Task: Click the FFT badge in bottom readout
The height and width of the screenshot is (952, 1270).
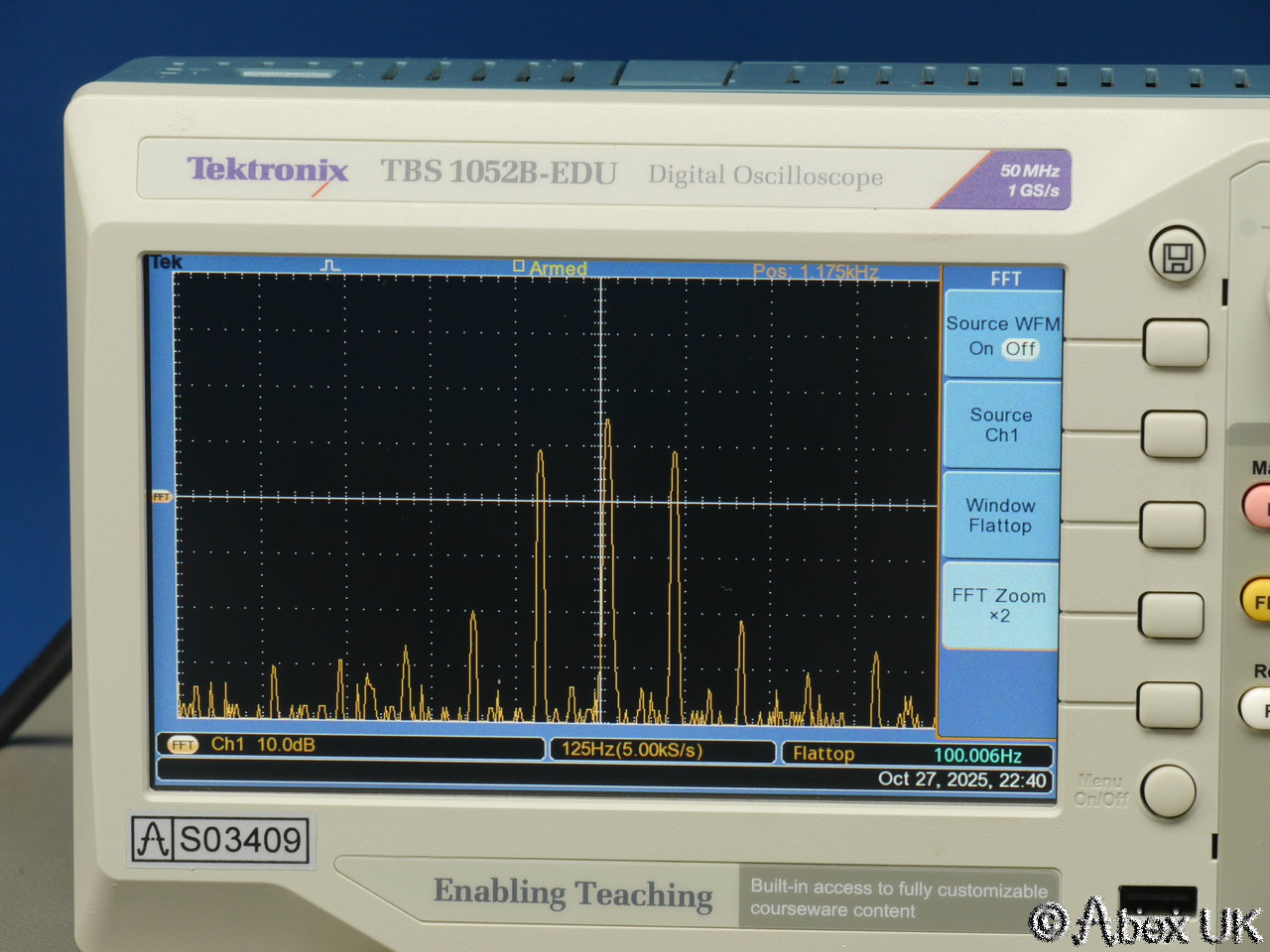Action: pyautogui.click(x=183, y=745)
